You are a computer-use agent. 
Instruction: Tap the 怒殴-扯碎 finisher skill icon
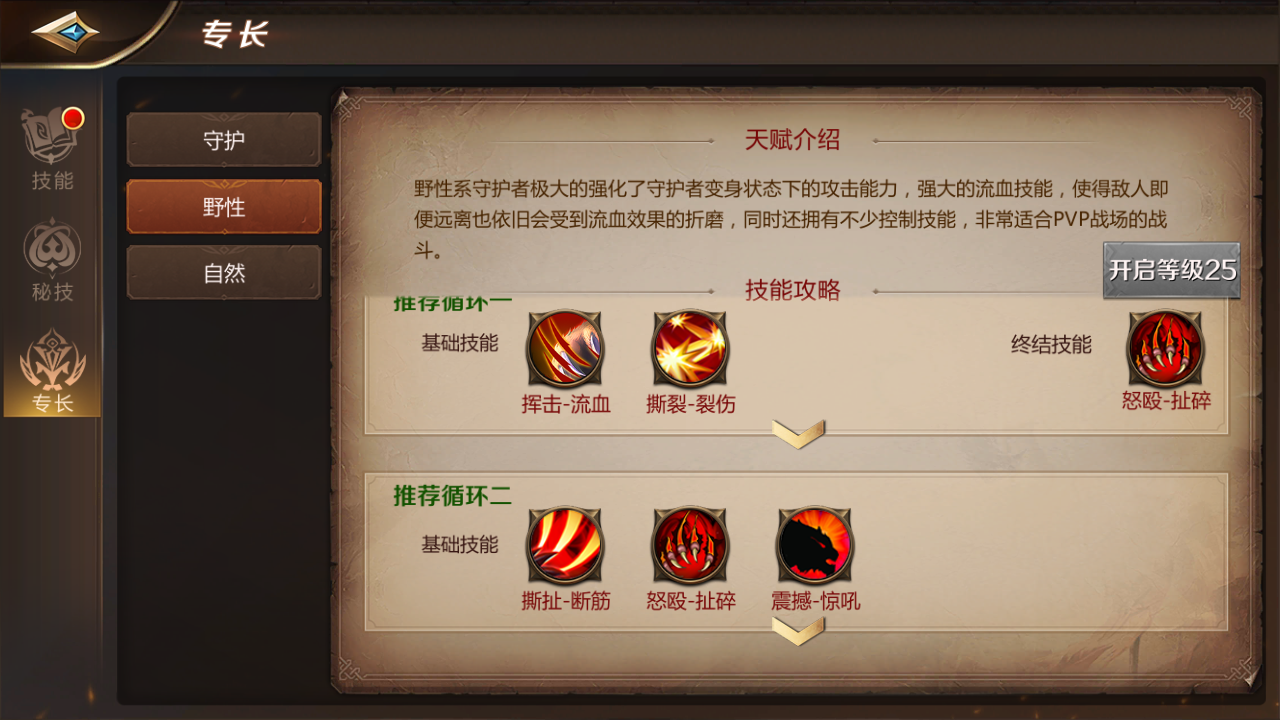point(1165,348)
